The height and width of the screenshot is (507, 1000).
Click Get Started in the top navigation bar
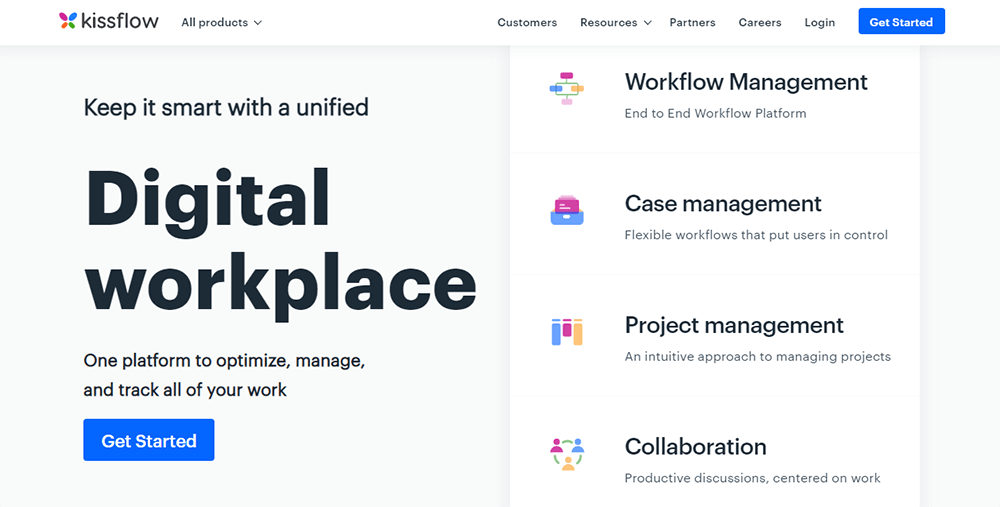click(x=901, y=21)
